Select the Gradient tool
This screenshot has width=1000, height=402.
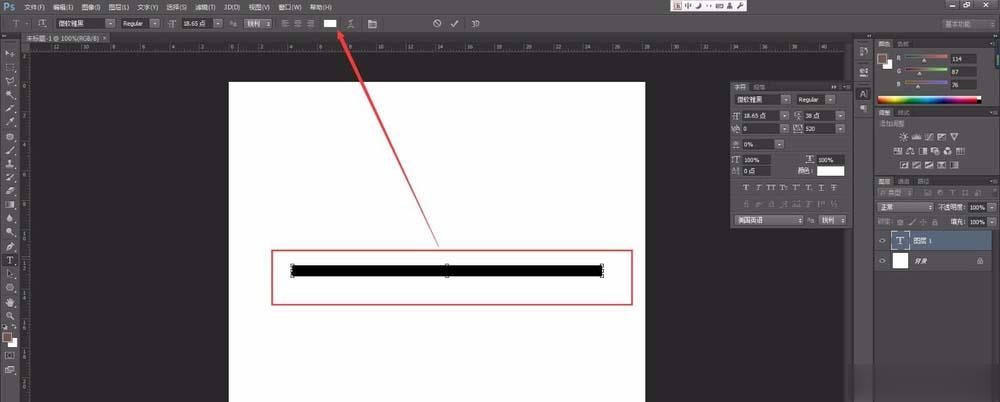coord(10,205)
